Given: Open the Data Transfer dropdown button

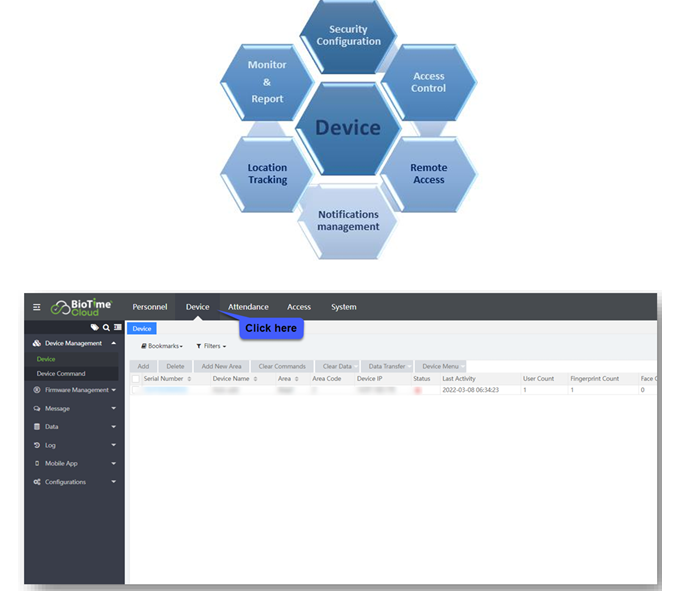Looking at the screenshot, I should (x=388, y=367).
